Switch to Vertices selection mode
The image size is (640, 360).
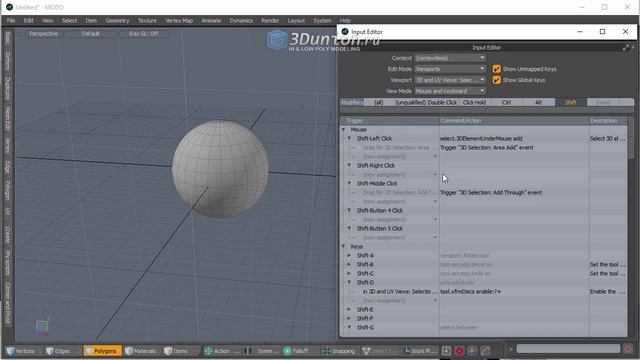point(20,351)
